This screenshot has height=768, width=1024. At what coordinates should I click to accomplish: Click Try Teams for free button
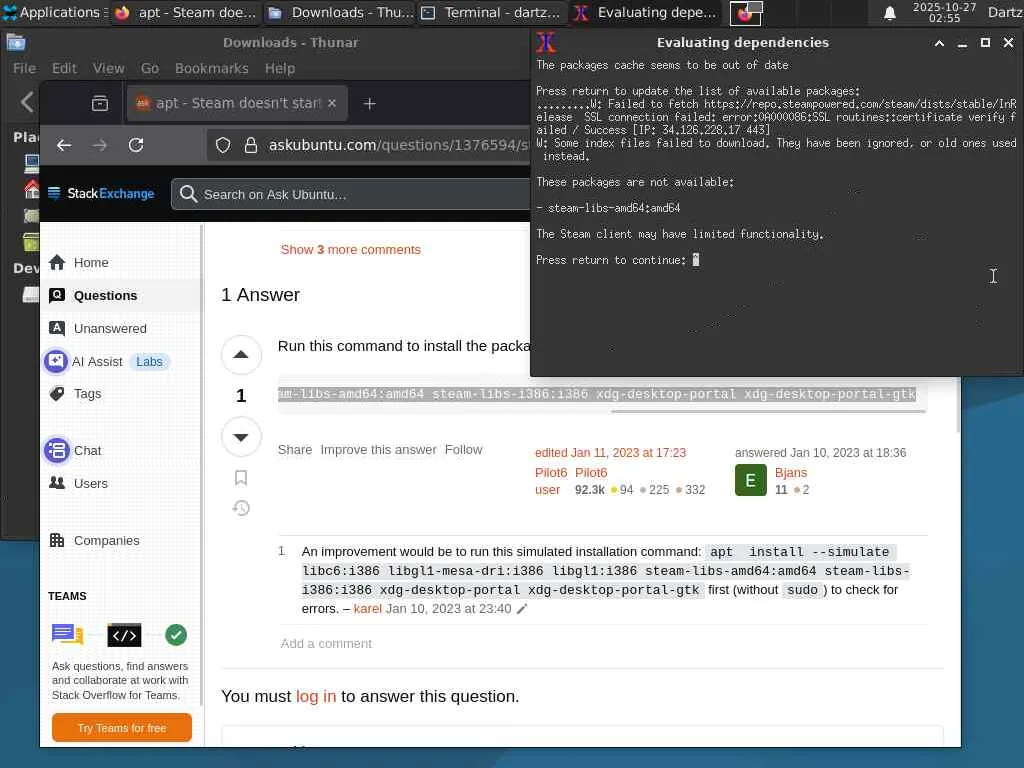[121, 728]
